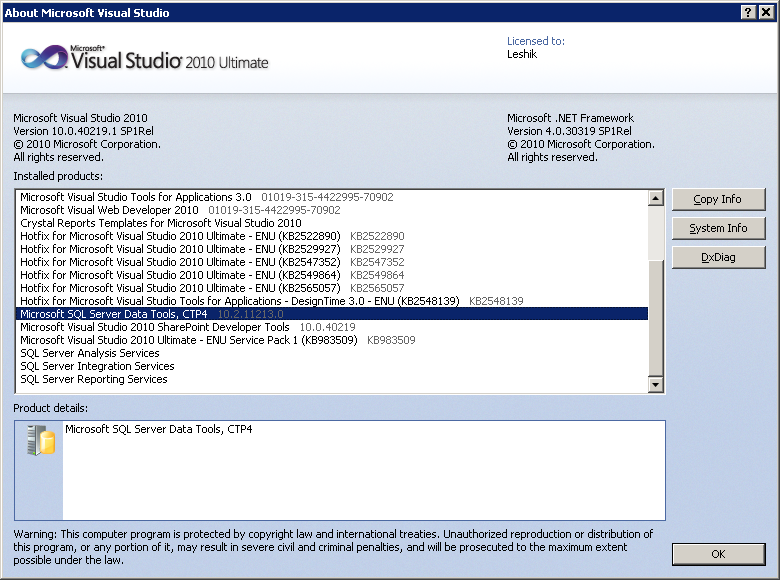Select Service Pack 1 (KB983509) row
The height and width of the screenshot is (580, 780).
[332, 340]
